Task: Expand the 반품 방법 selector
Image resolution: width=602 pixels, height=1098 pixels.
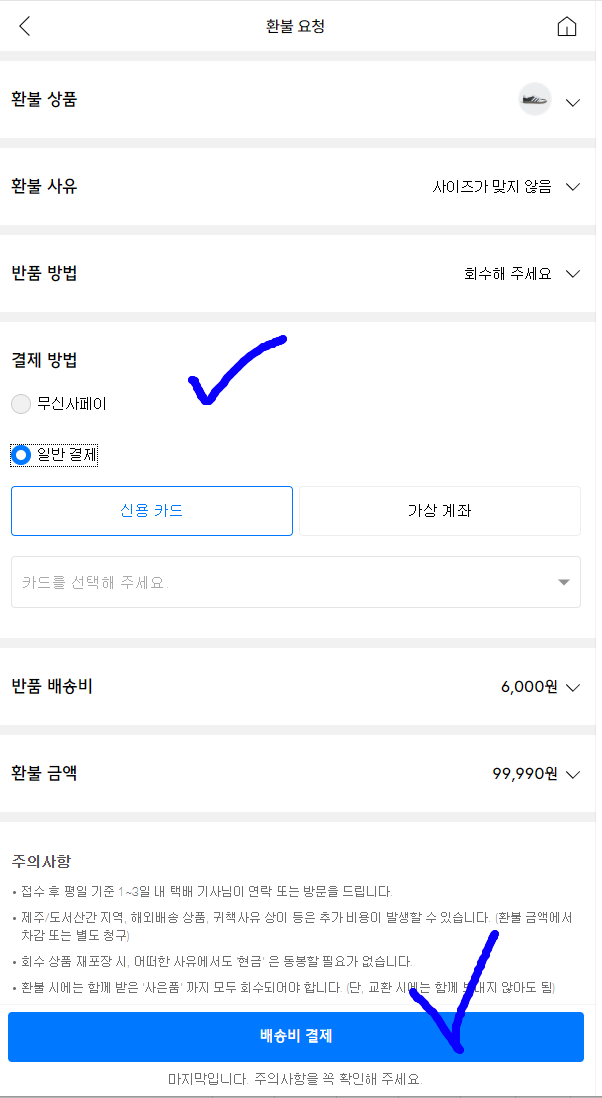Action: [573, 273]
